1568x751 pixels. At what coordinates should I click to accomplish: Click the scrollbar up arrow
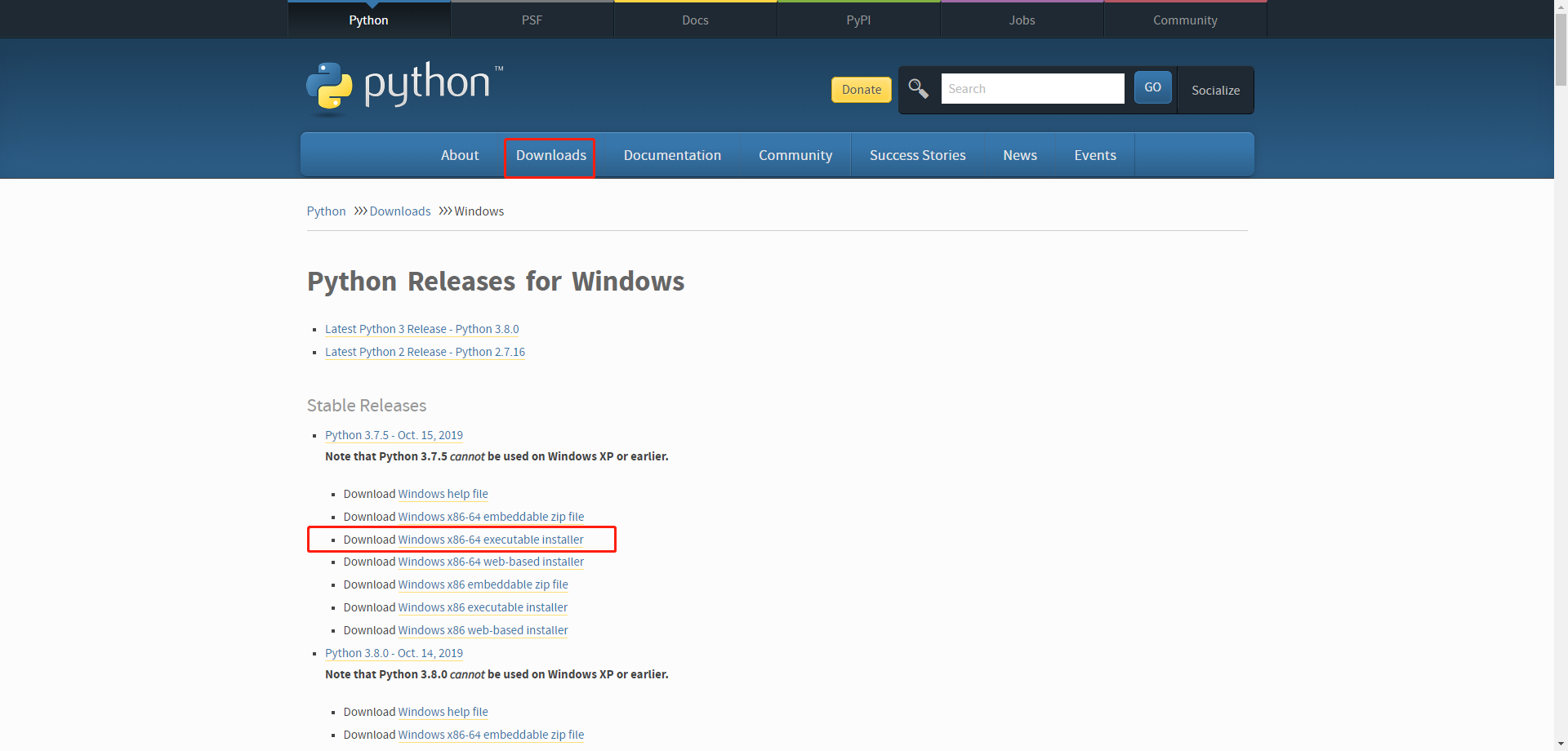pyautogui.click(x=1561, y=6)
